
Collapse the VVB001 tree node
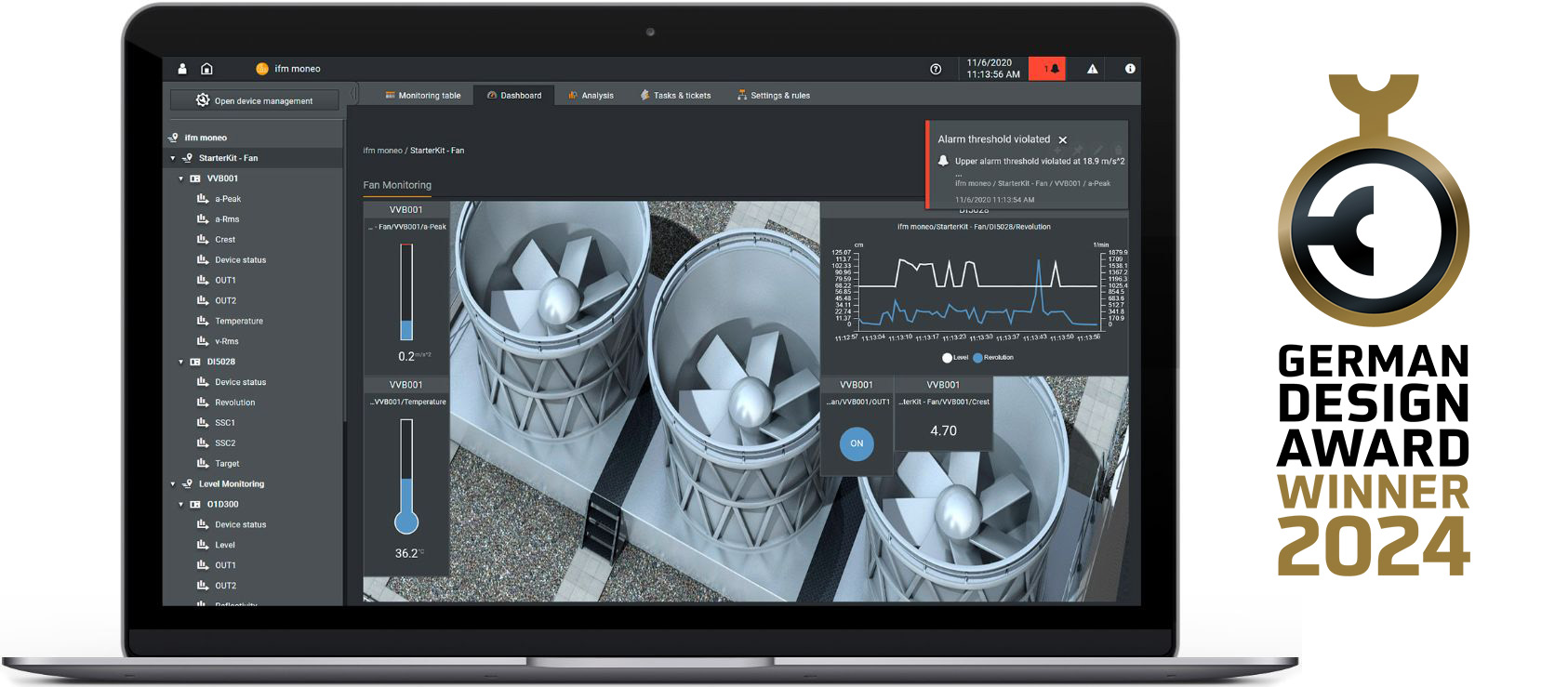181,178
